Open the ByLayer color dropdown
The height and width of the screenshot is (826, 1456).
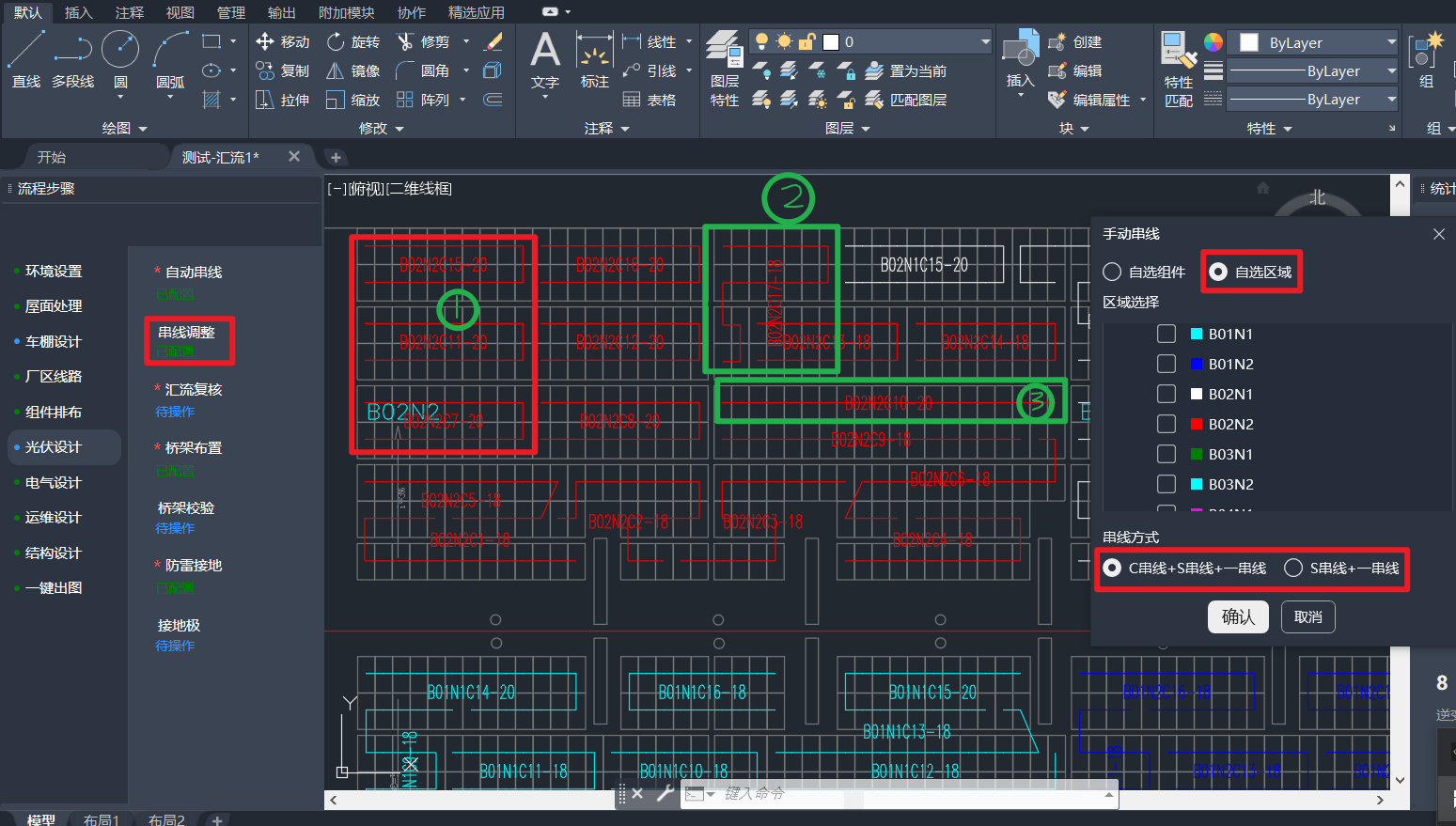tap(1391, 43)
